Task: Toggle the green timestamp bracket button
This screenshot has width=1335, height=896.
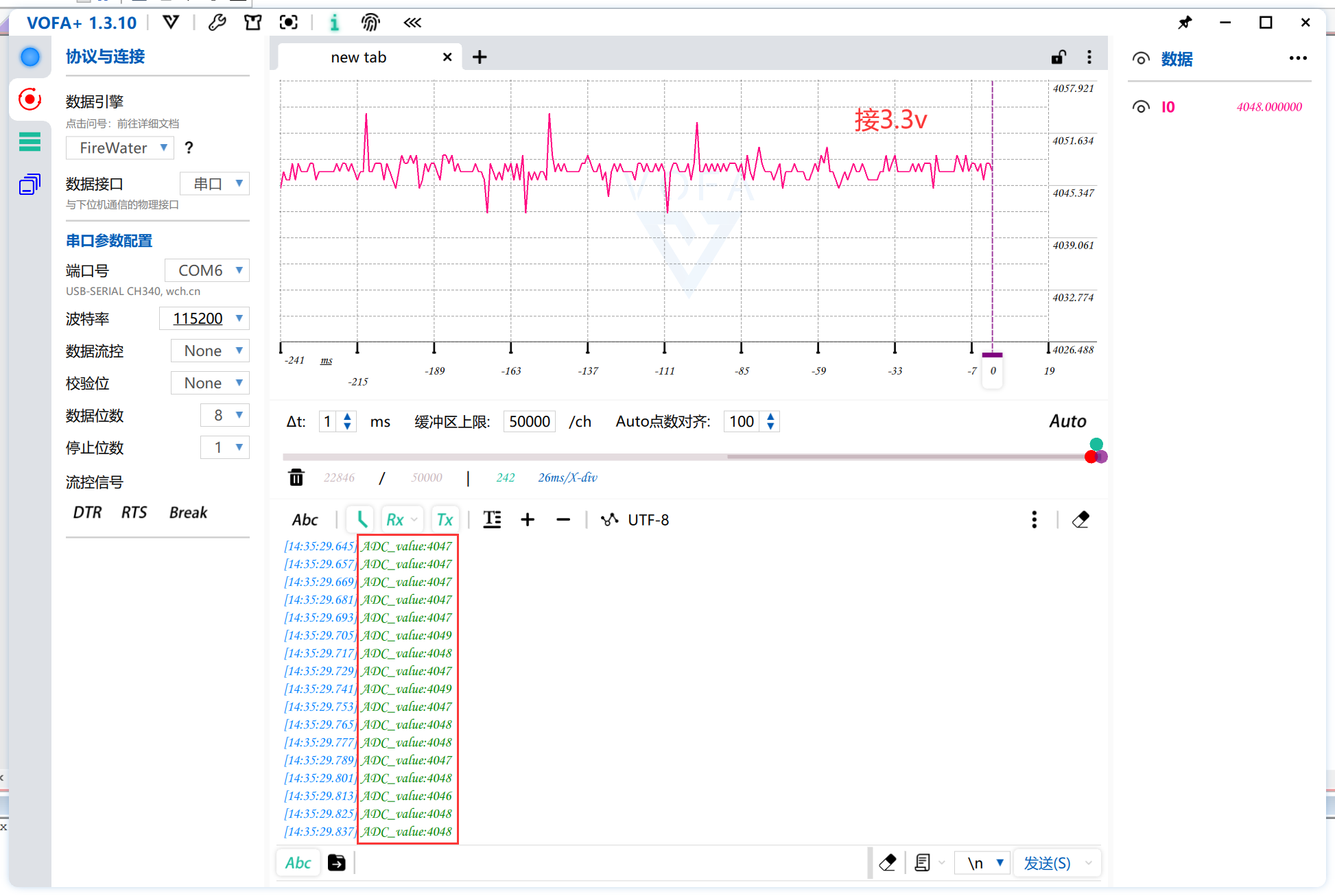Action: click(360, 519)
